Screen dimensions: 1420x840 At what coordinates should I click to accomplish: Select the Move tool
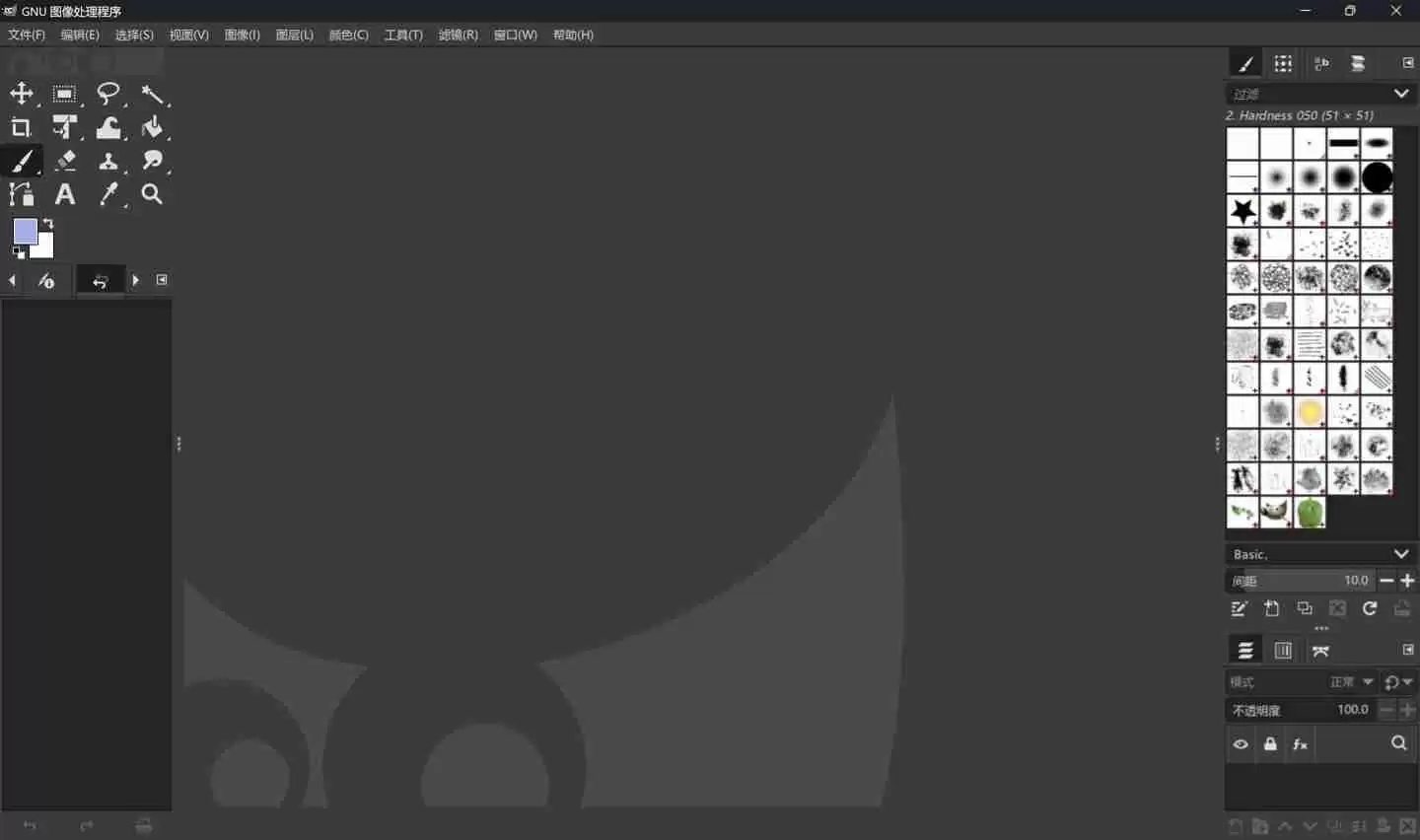(x=21, y=94)
